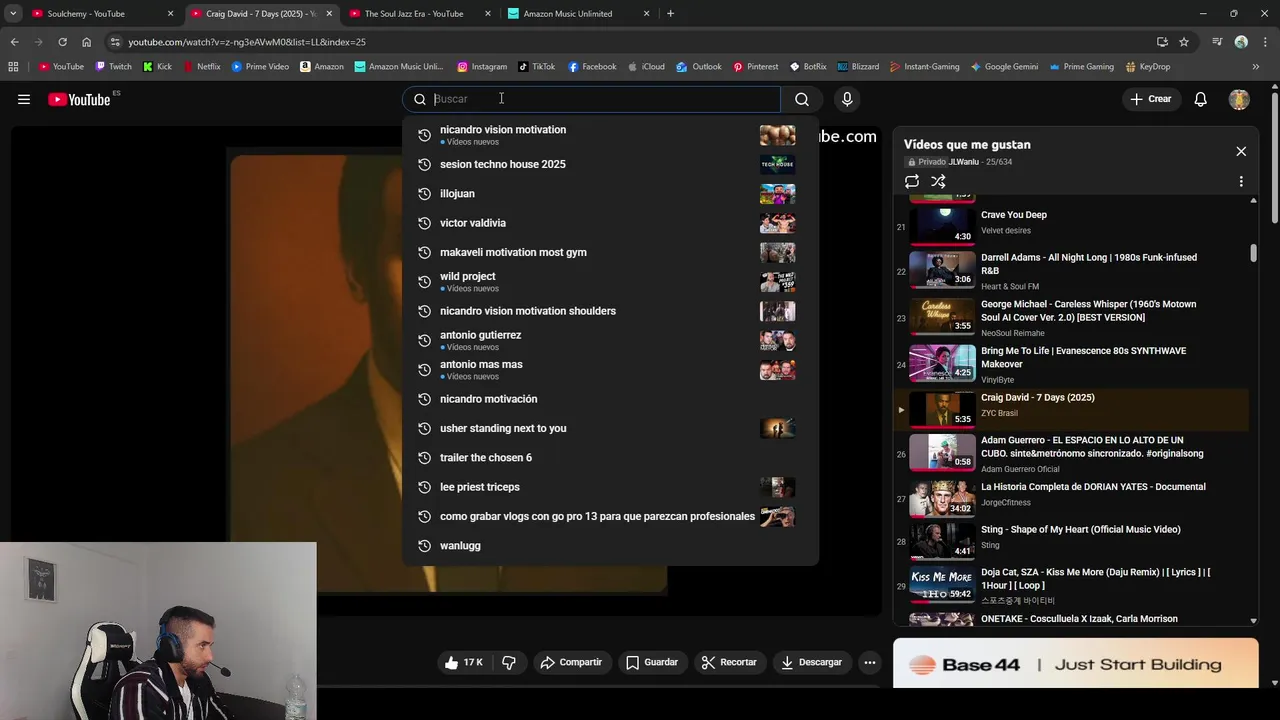Toggle shuffle for the playlist
The image size is (1280, 720).
pos(938,182)
